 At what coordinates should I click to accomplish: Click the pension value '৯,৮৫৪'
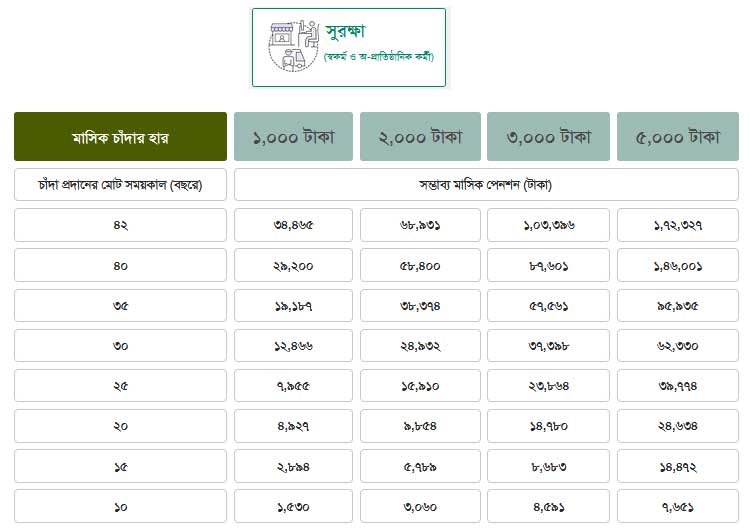[x=420, y=426]
